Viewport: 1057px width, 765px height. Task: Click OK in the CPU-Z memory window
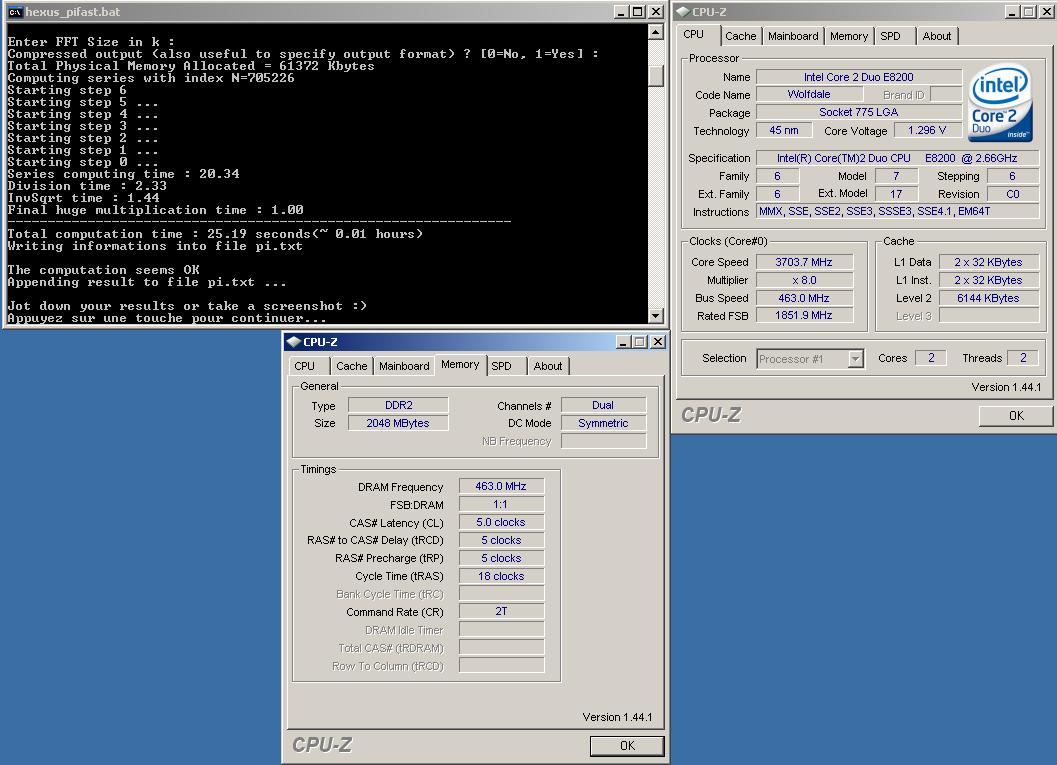pyautogui.click(x=627, y=745)
